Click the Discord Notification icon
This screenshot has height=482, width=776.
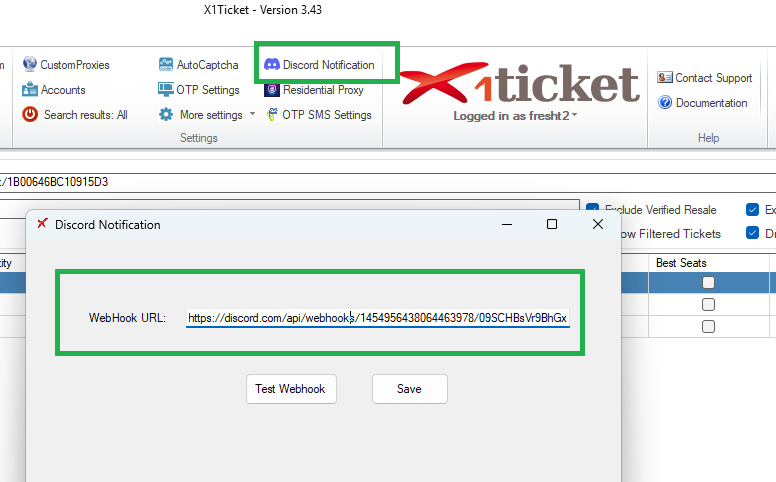click(271, 65)
